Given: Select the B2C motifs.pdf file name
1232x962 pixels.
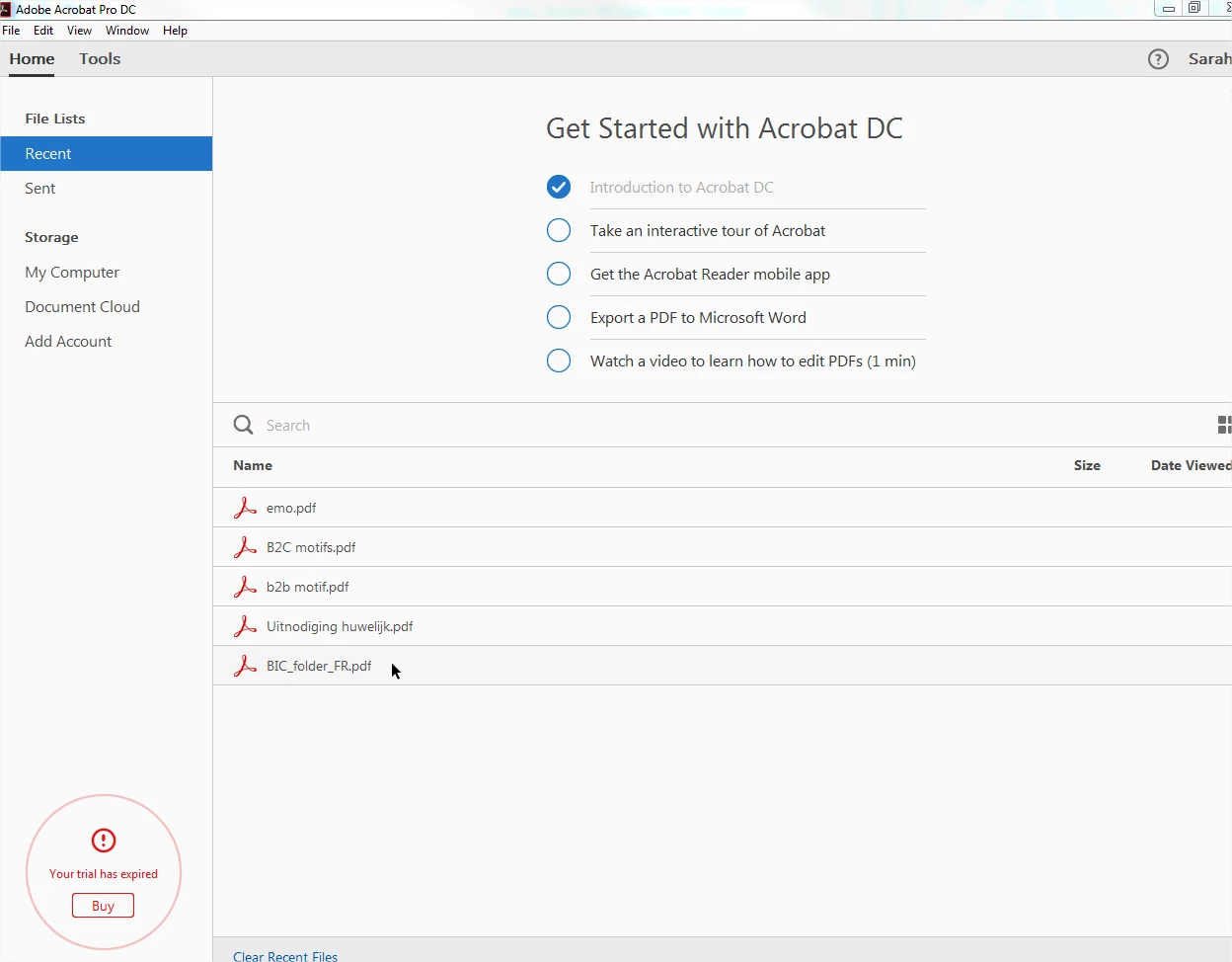Looking at the screenshot, I should click(x=311, y=547).
